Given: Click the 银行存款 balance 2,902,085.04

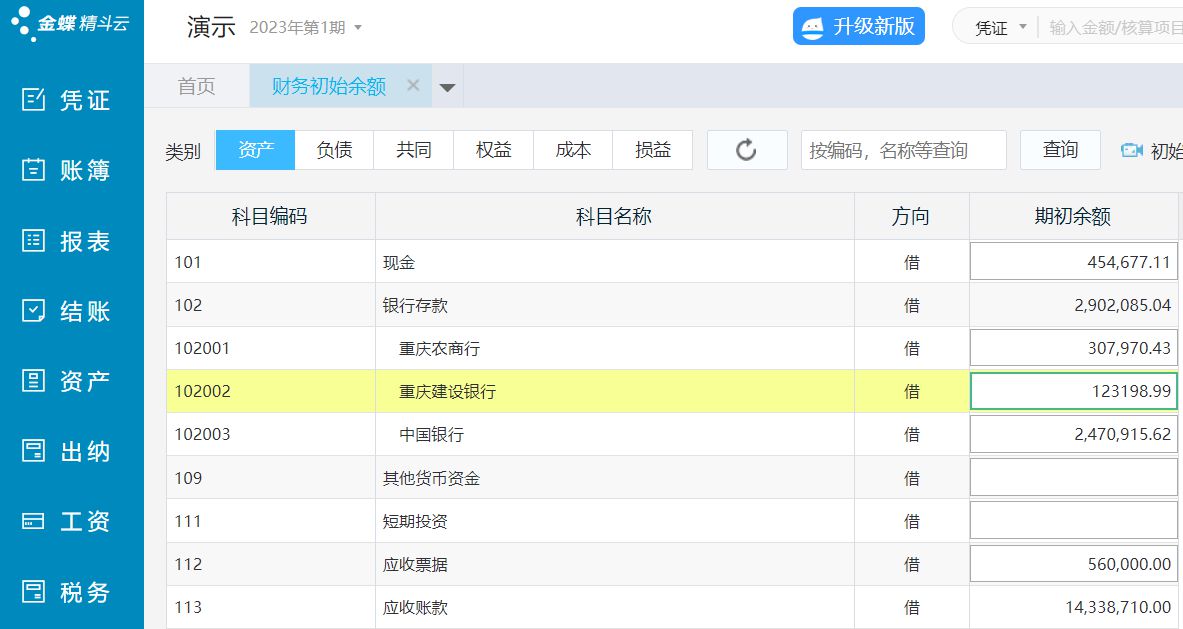Looking at the screenshot, I should point(1123,305).
